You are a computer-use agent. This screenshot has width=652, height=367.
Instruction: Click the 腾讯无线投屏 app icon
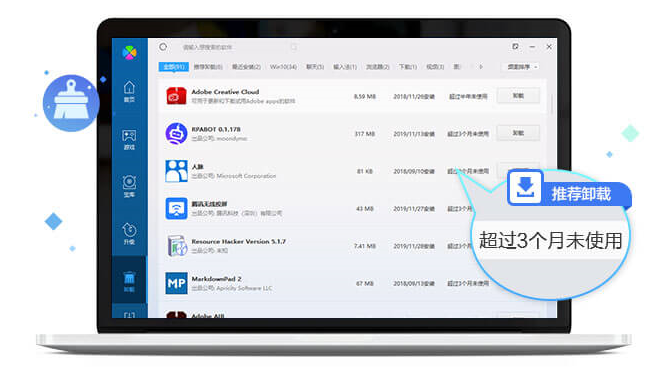pos(176,208)
